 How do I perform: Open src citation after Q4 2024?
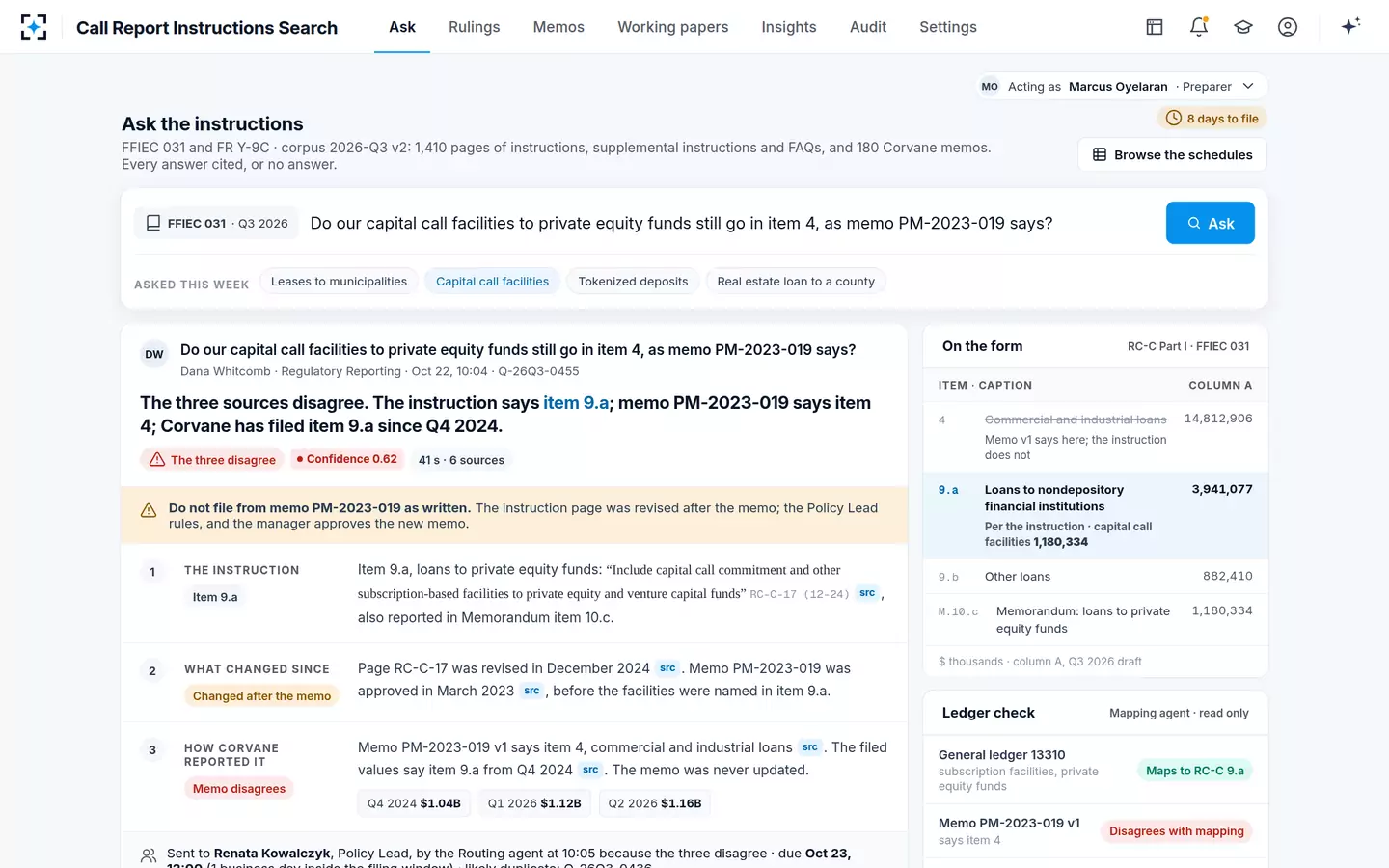pos(590,770)
